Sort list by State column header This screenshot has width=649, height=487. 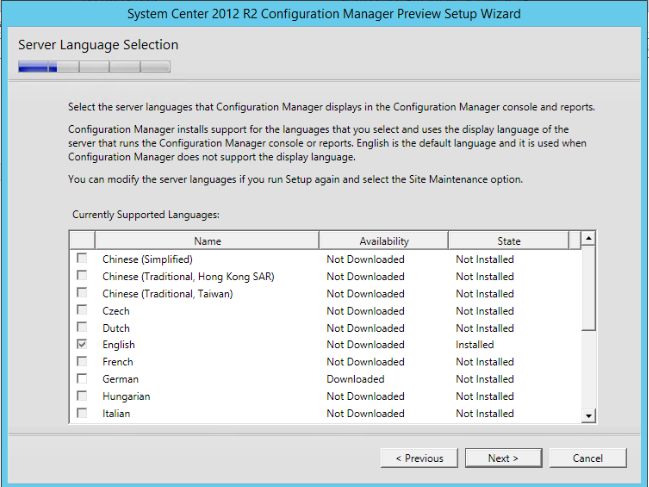(508, 241)
